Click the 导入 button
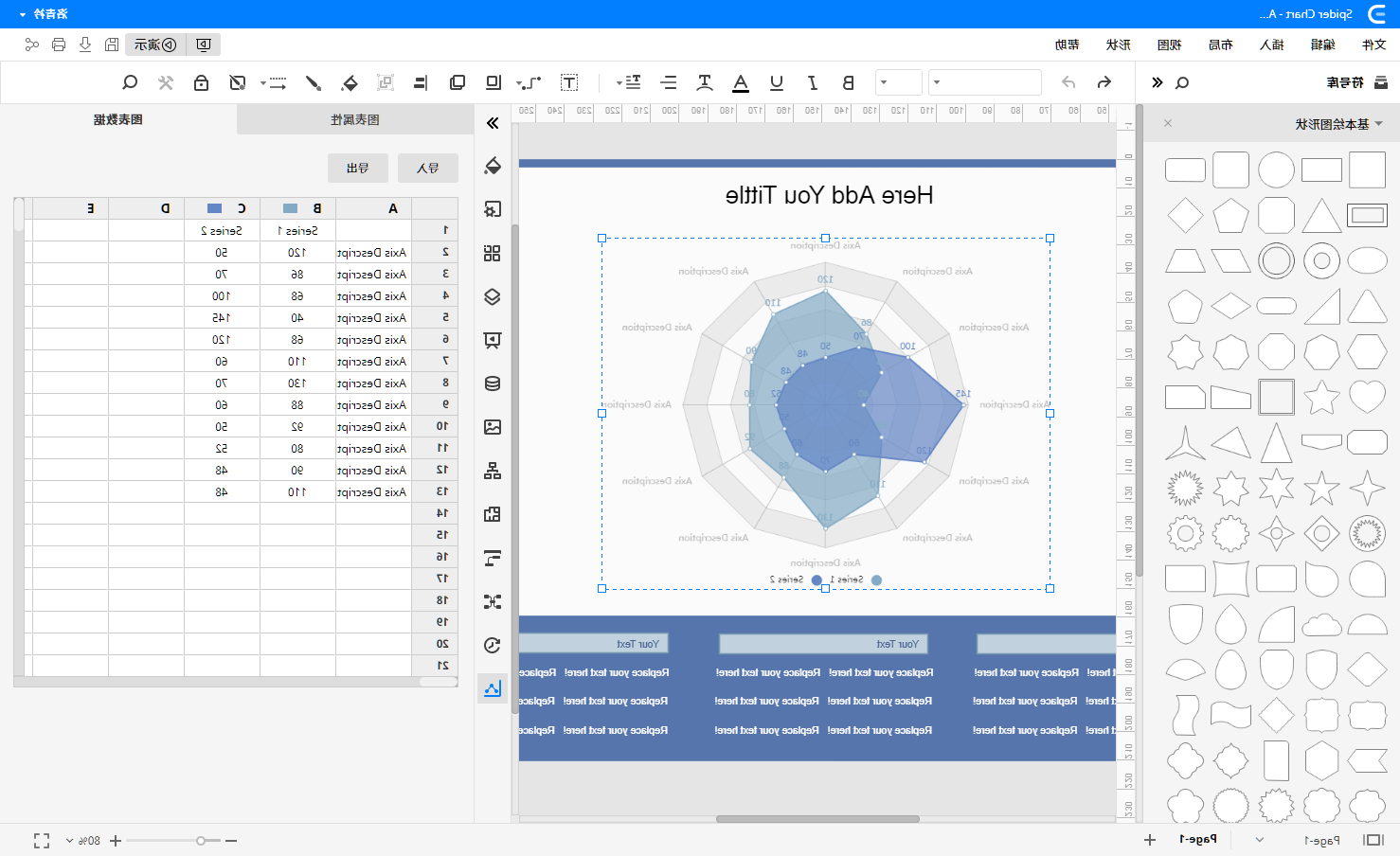1400x856 pixels. [x=428, y=168]
